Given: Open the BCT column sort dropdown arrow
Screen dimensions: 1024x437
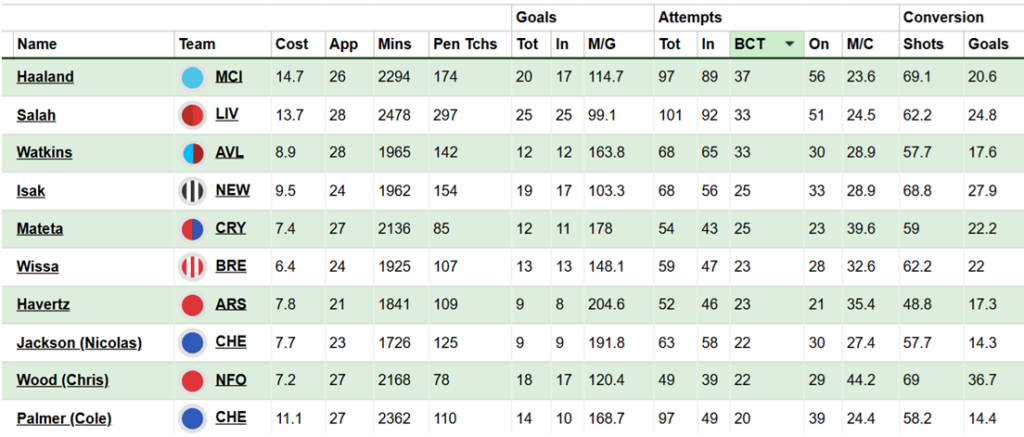Looking at the screenshot, I should pos(790,44).
